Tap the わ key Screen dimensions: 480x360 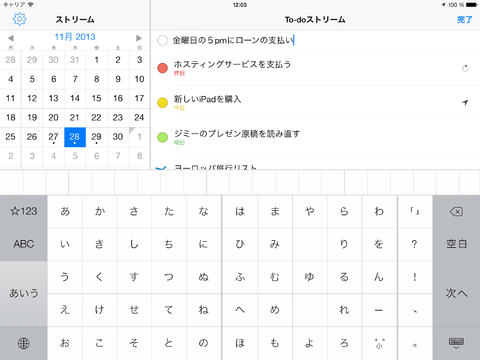[379, 211]
